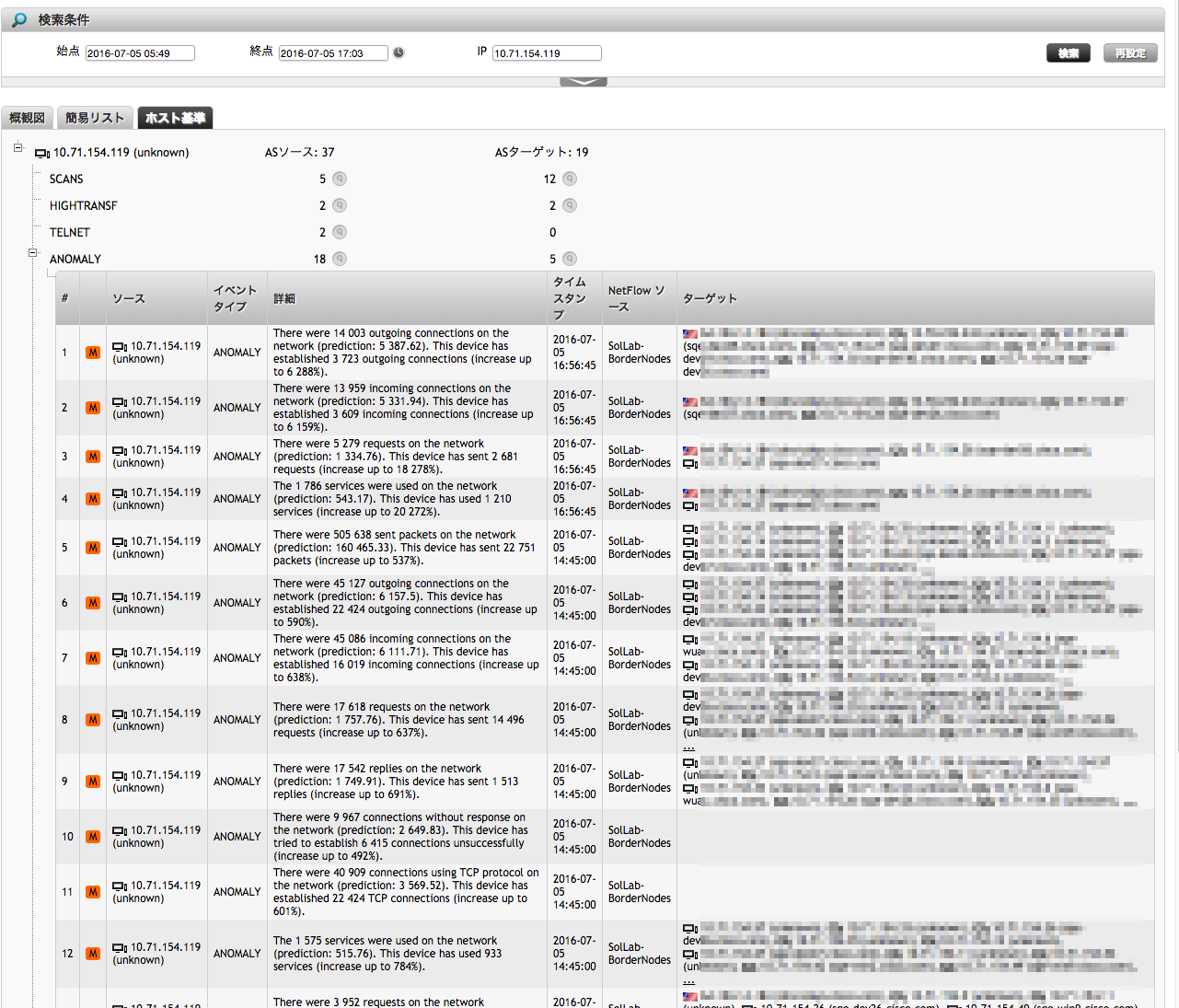This screenshot has height=1008, width=1179.
Task: Click the magnifier beside SCANS target count 12
Action: (x=570, y=180)
